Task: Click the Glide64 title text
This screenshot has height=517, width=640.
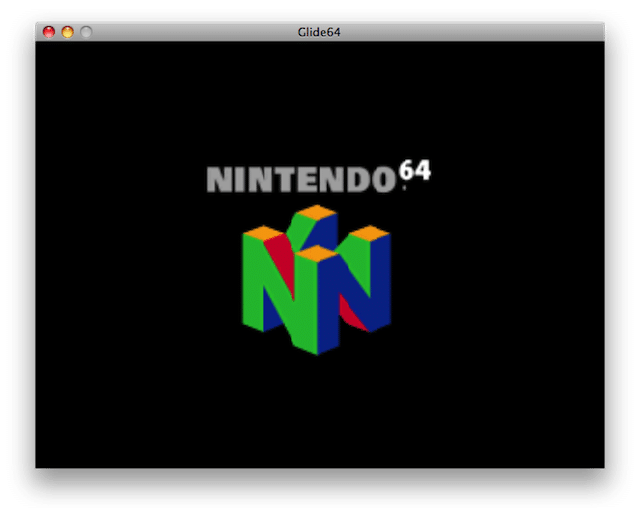Action: pyautogui.click(x=319, y=32)
